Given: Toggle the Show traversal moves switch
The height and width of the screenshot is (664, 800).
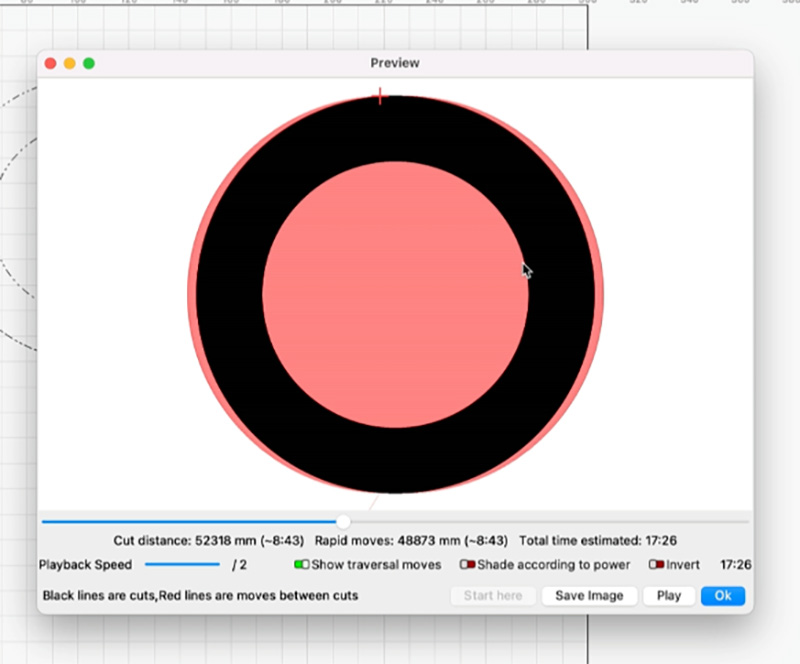Looking at the screenshot, I should pyautogui.click(x=302, y=565).
